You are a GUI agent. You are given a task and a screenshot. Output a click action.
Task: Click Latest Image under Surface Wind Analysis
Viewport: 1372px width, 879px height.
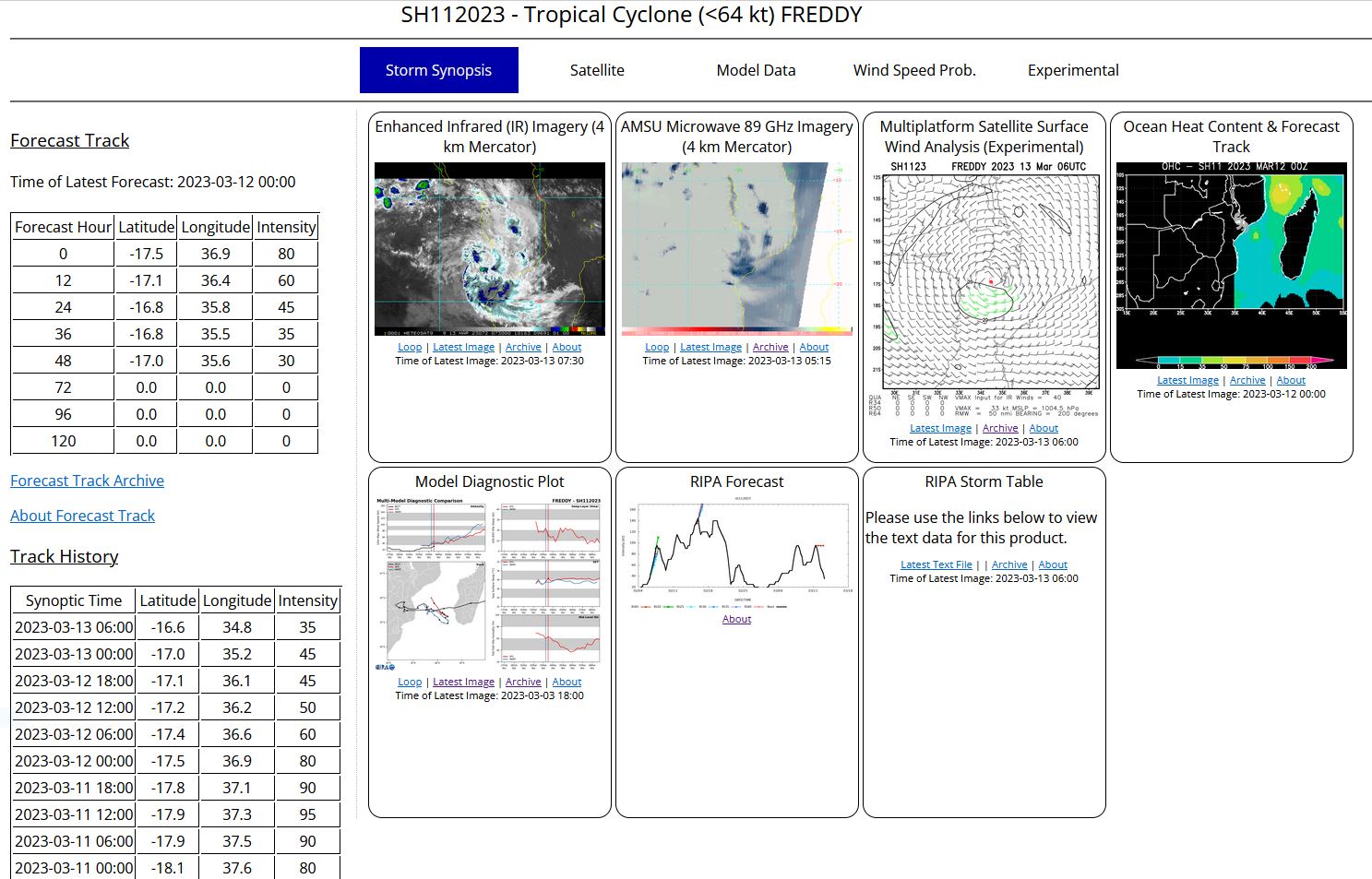[x=940, y=428]
